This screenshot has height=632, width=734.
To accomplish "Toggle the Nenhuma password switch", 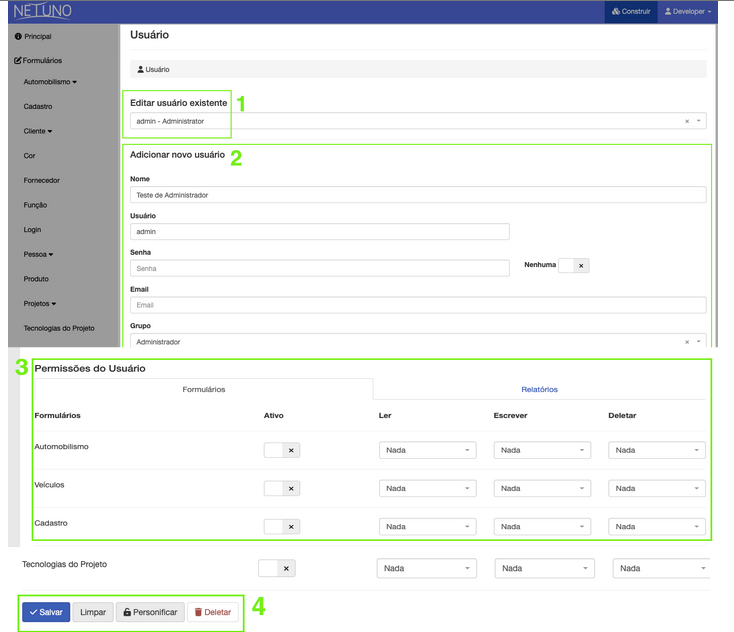I will 573,265.
